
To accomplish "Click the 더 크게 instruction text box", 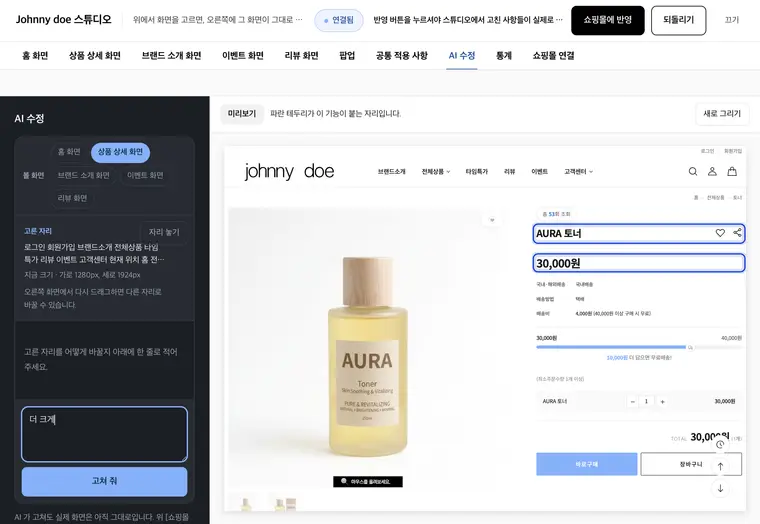I will (104, 434).
